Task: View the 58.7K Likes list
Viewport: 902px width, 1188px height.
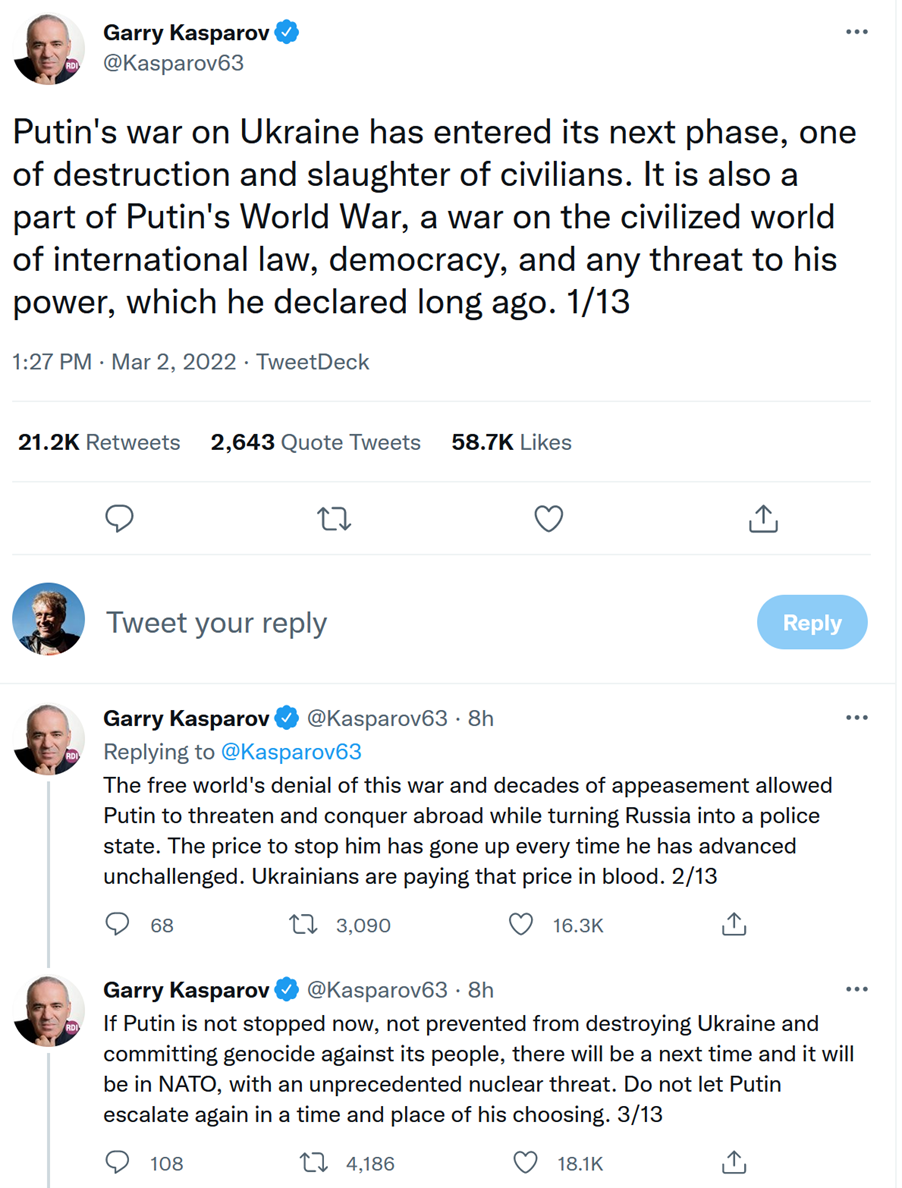Action: click(x=511, y=442)
